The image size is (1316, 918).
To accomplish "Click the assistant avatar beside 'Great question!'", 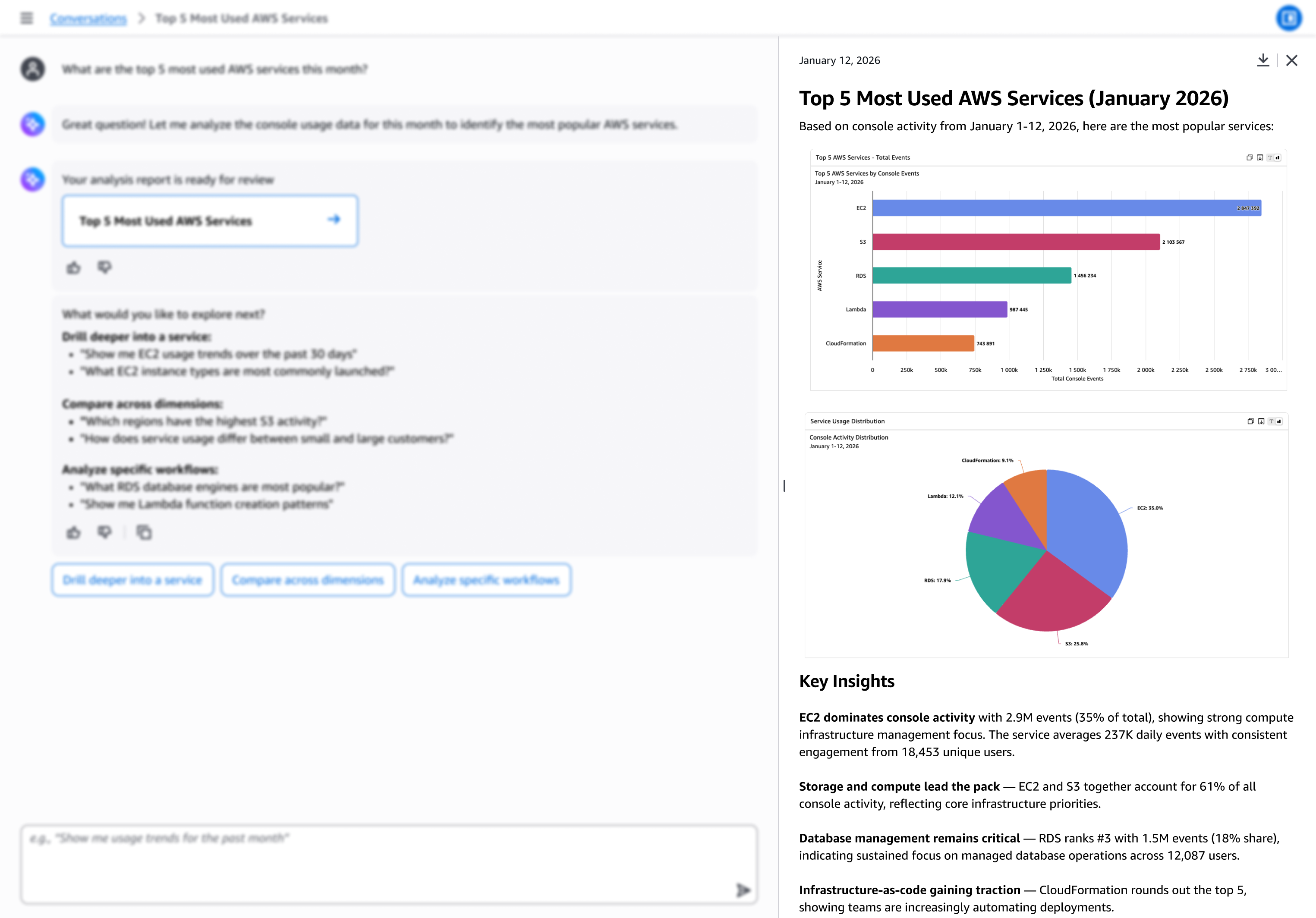I will point(33,124).
